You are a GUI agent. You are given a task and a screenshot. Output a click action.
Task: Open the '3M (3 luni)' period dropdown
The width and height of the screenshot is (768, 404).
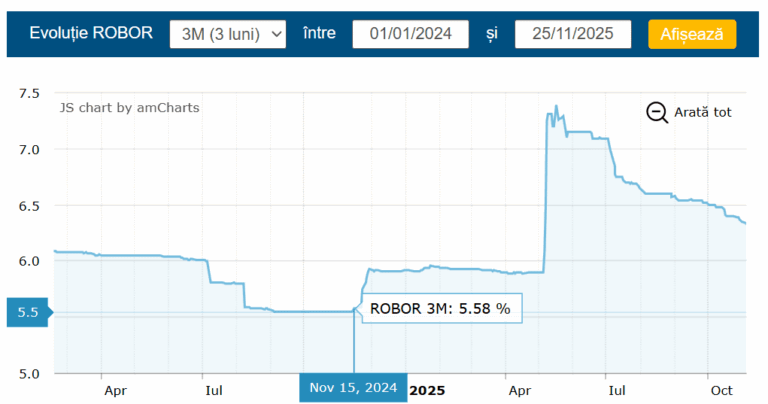pyautogui.click(x=227, y=34)
